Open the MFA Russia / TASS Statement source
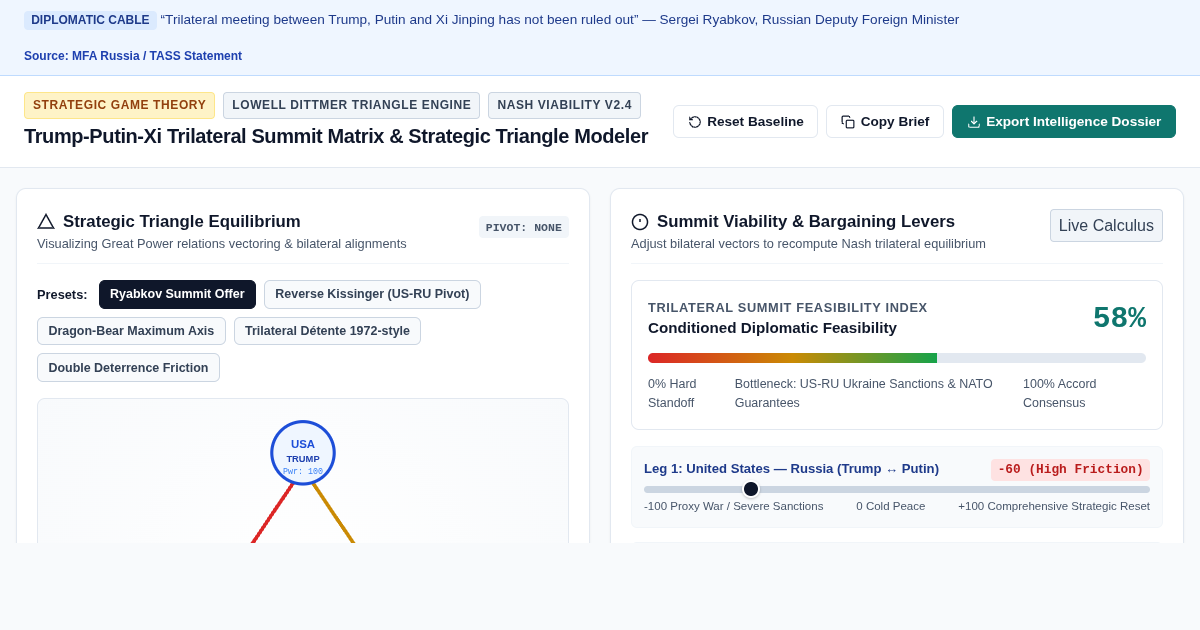Screen dimensions: 1200x630 (x=133, y=56)
